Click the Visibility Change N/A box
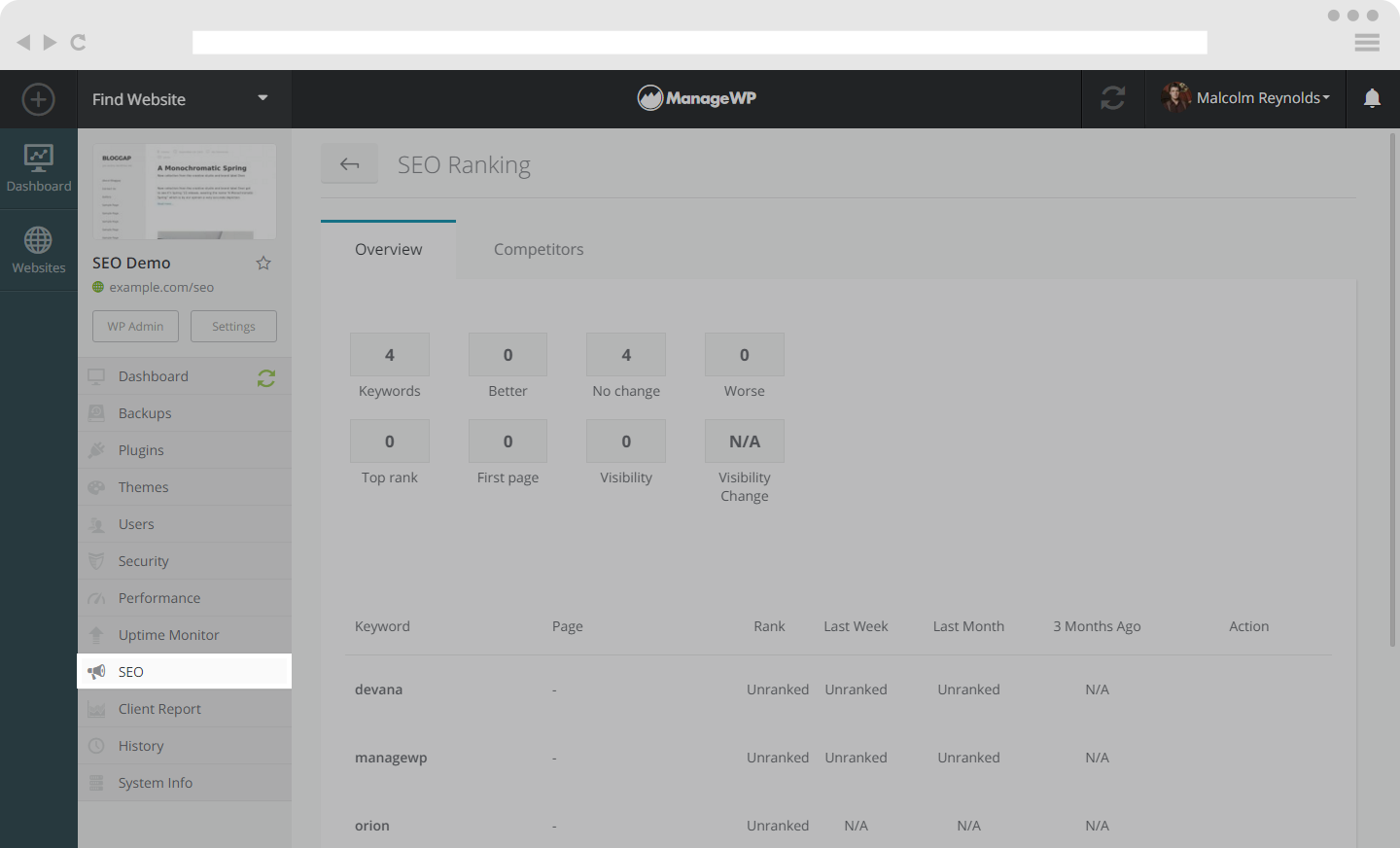This screenshot has width=1400, height=848. click(x=745, y=442)
